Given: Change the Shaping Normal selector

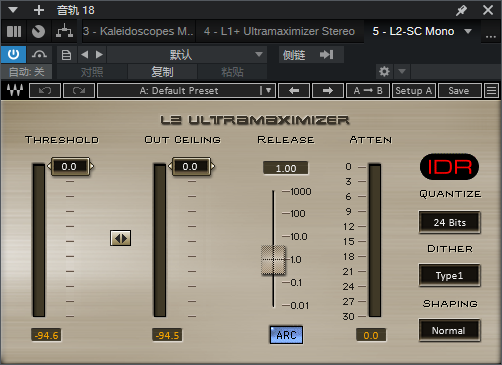Looking at the screenshot, I should pyautogui.click(x=449, y=330).
